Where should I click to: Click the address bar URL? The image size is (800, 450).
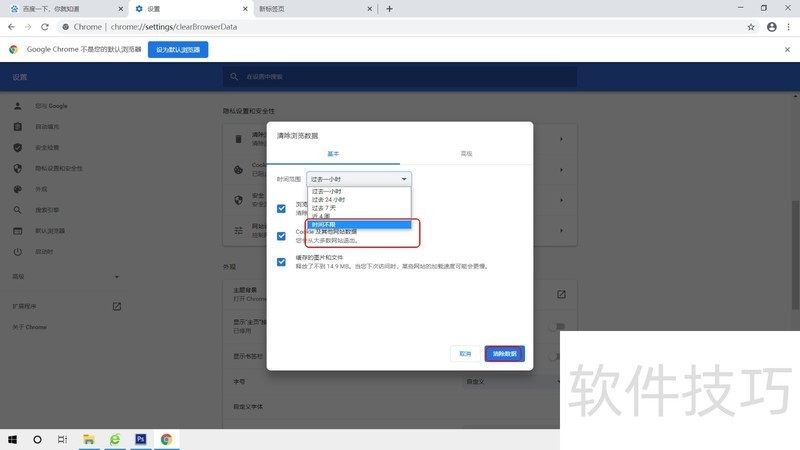pos(173,27)
